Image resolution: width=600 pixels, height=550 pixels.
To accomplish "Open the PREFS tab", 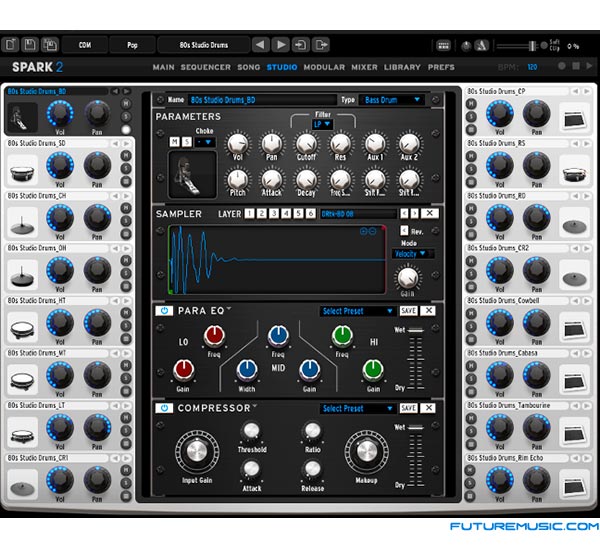I will click(x=441, y=67).
